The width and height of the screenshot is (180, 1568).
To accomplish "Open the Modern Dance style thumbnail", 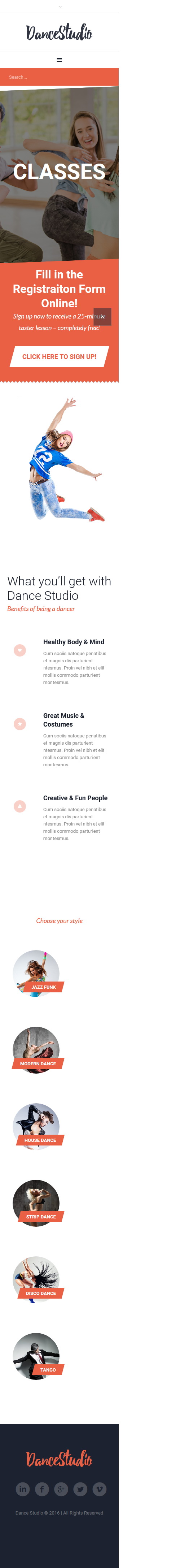I will coord(36,1050).
